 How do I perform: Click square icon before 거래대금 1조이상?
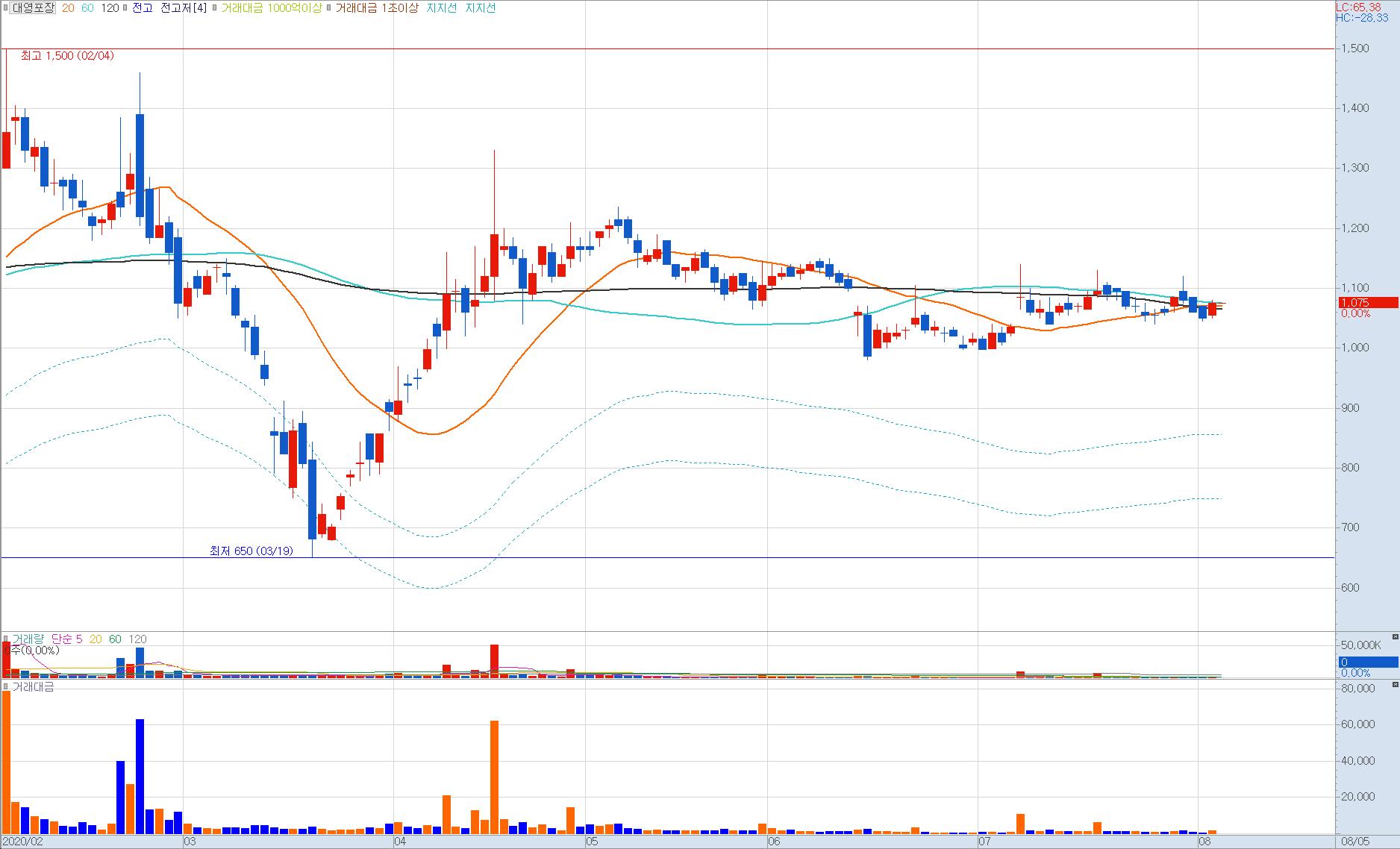(x=330, y=8)
